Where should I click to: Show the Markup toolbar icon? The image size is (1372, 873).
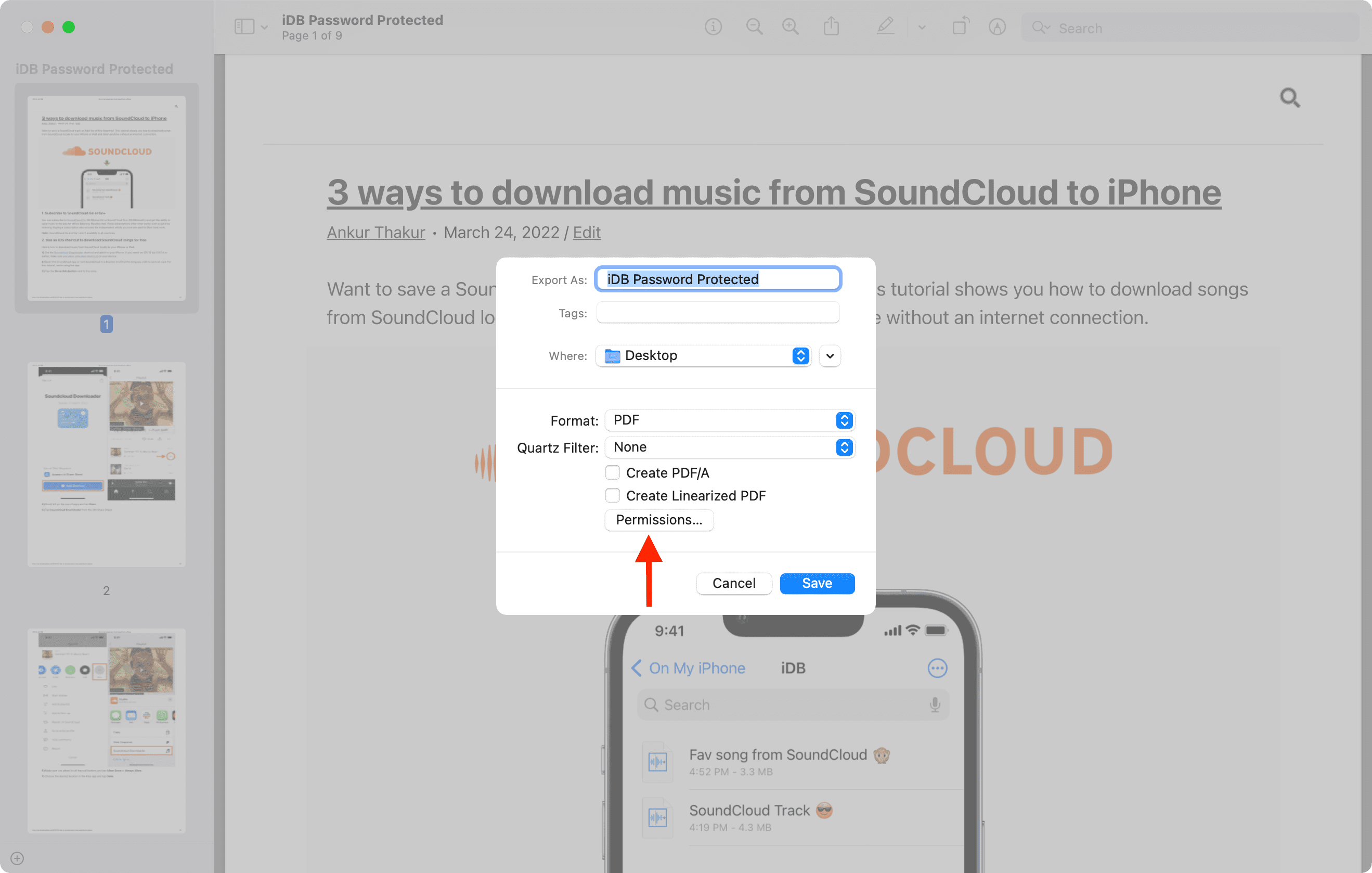pyautogui.click(x=997, y=27)
